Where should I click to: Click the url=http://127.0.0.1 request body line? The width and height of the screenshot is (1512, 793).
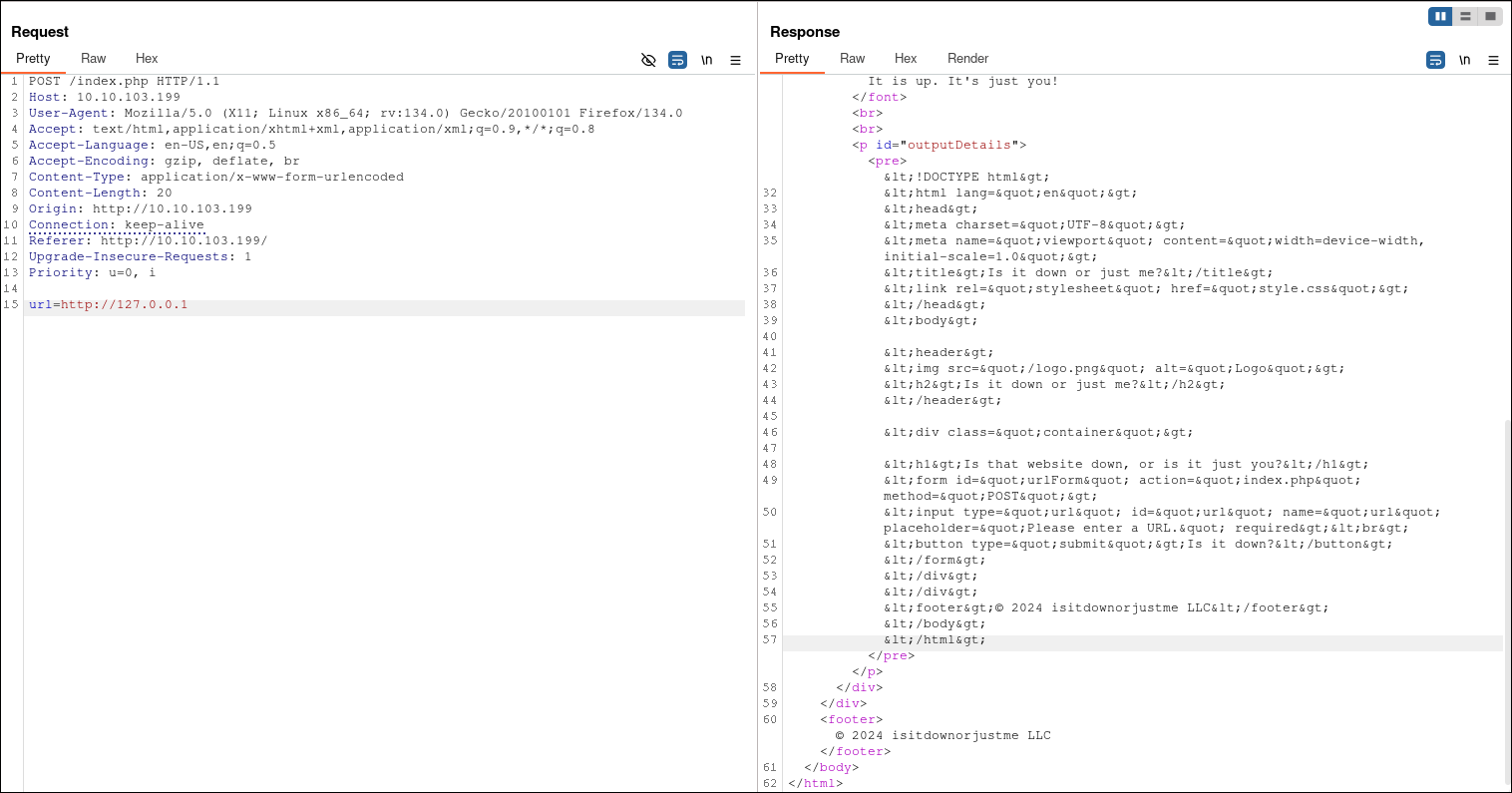[x=109, y=304]
